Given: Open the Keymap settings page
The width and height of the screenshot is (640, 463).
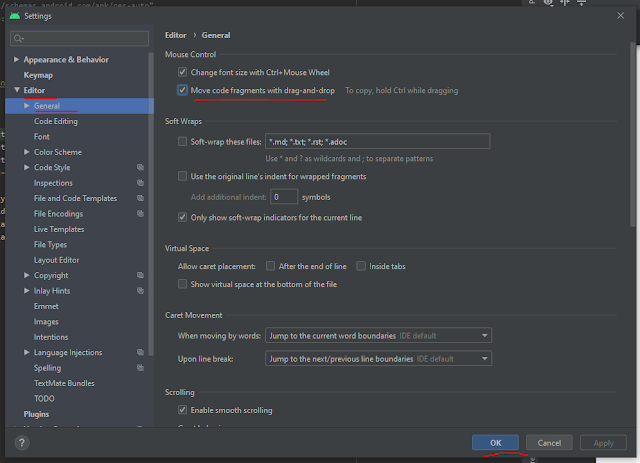Looking at the screenshot, I should tap(38, 75).
